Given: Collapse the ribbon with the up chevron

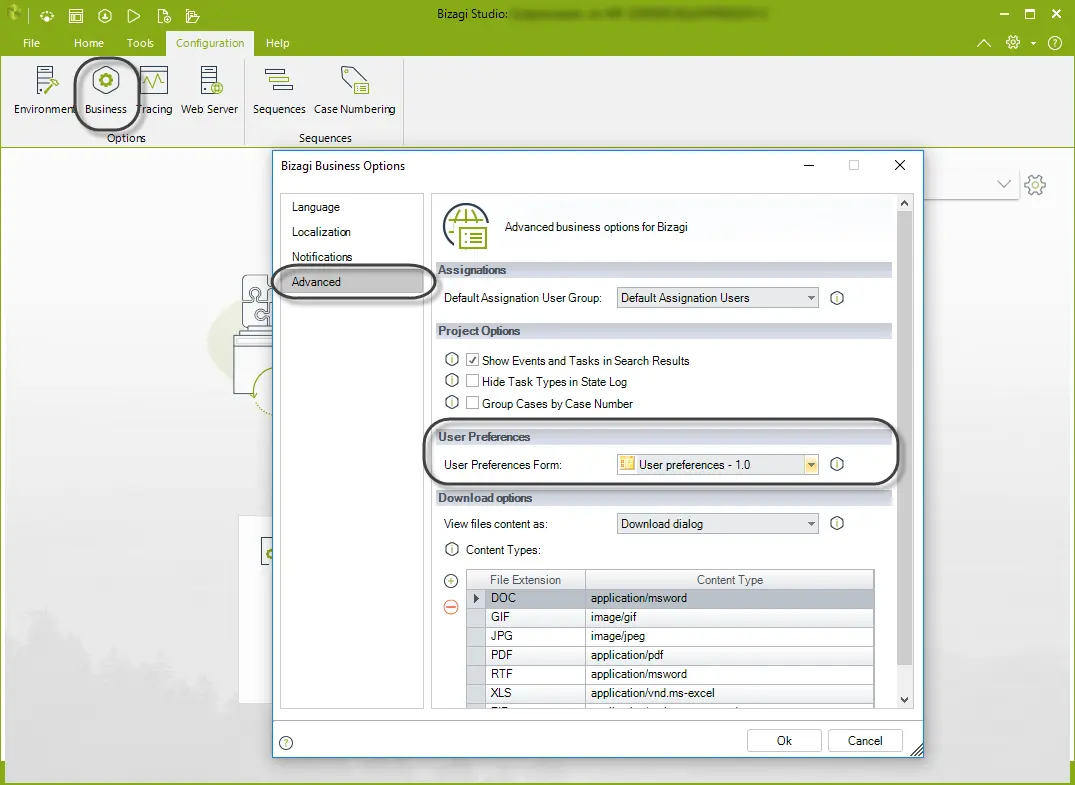Looking at the screenshot, I should (984, 43).
